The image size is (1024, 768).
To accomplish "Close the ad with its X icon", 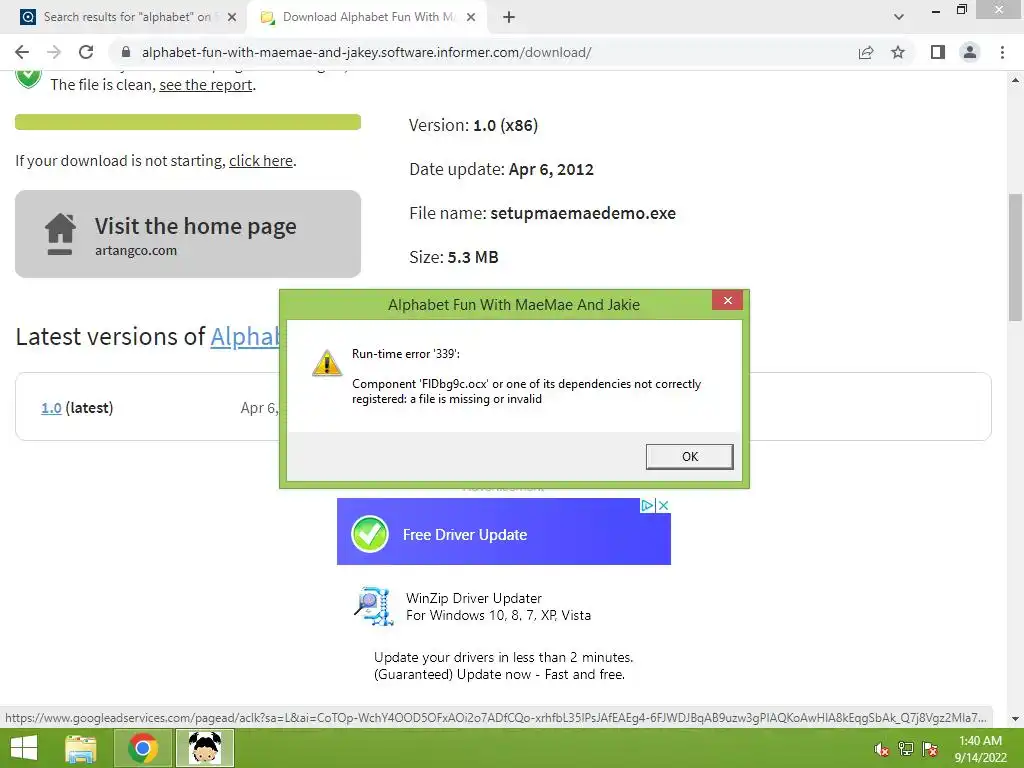I will [663, 505].
